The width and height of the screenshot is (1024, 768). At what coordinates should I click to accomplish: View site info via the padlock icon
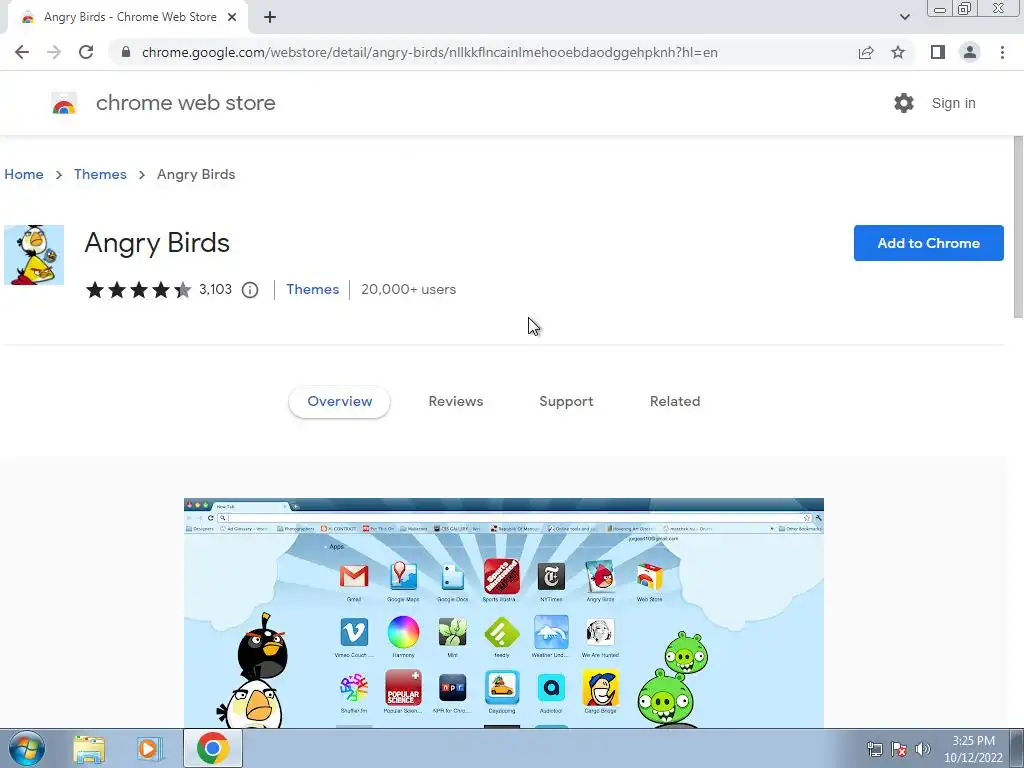(x=126, y=52)
